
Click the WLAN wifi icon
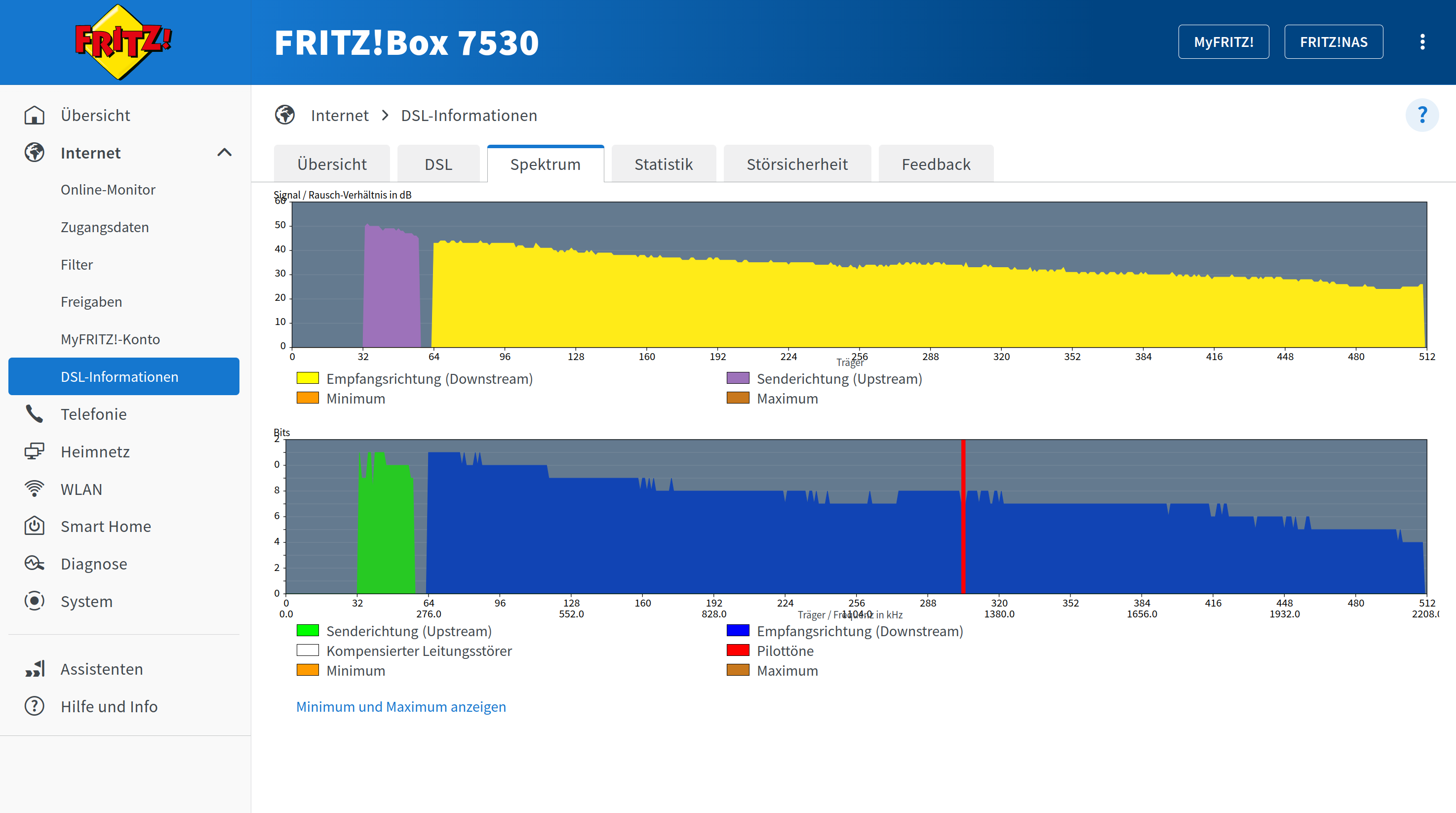pos(35,488)
